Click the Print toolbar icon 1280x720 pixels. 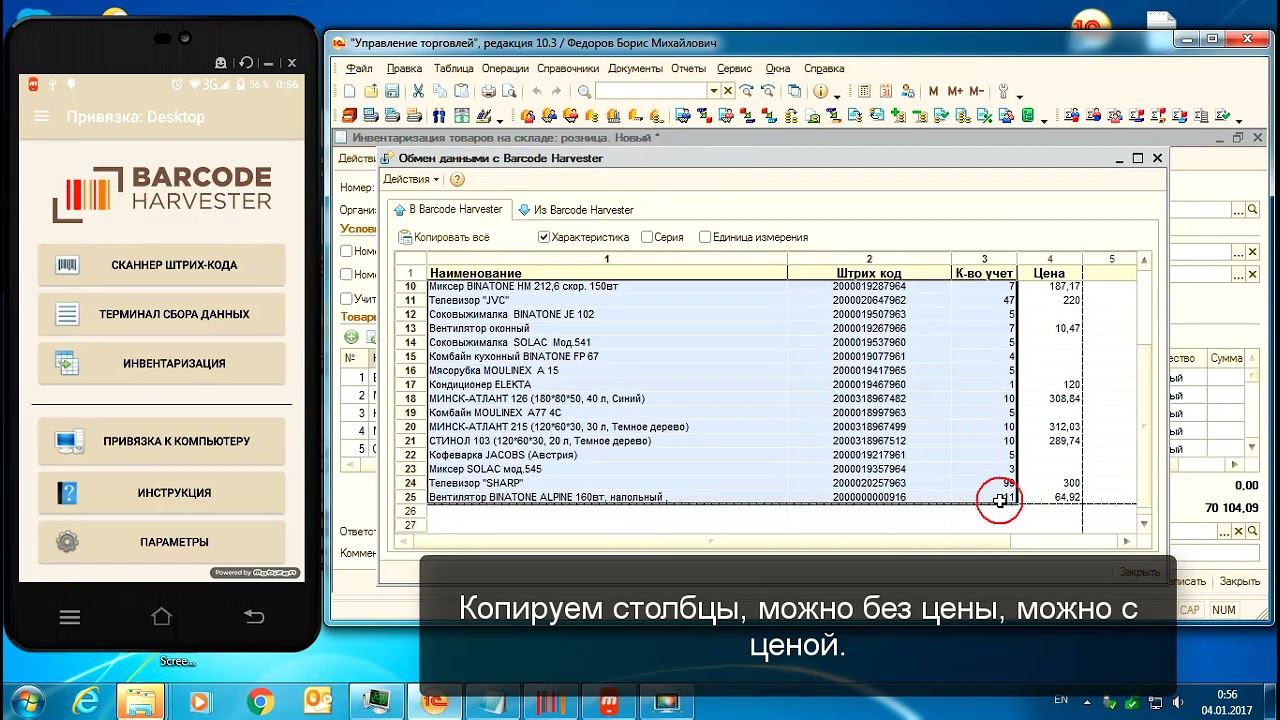pos(488,91)
